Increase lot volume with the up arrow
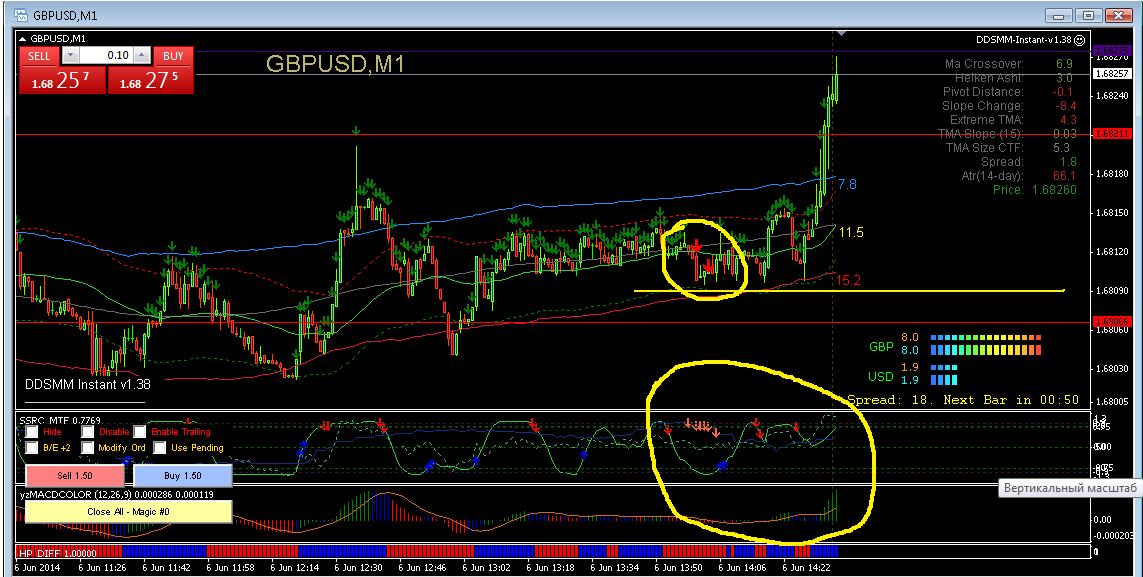The width and height of the screenshot is (1143, 577). [143, 55]
